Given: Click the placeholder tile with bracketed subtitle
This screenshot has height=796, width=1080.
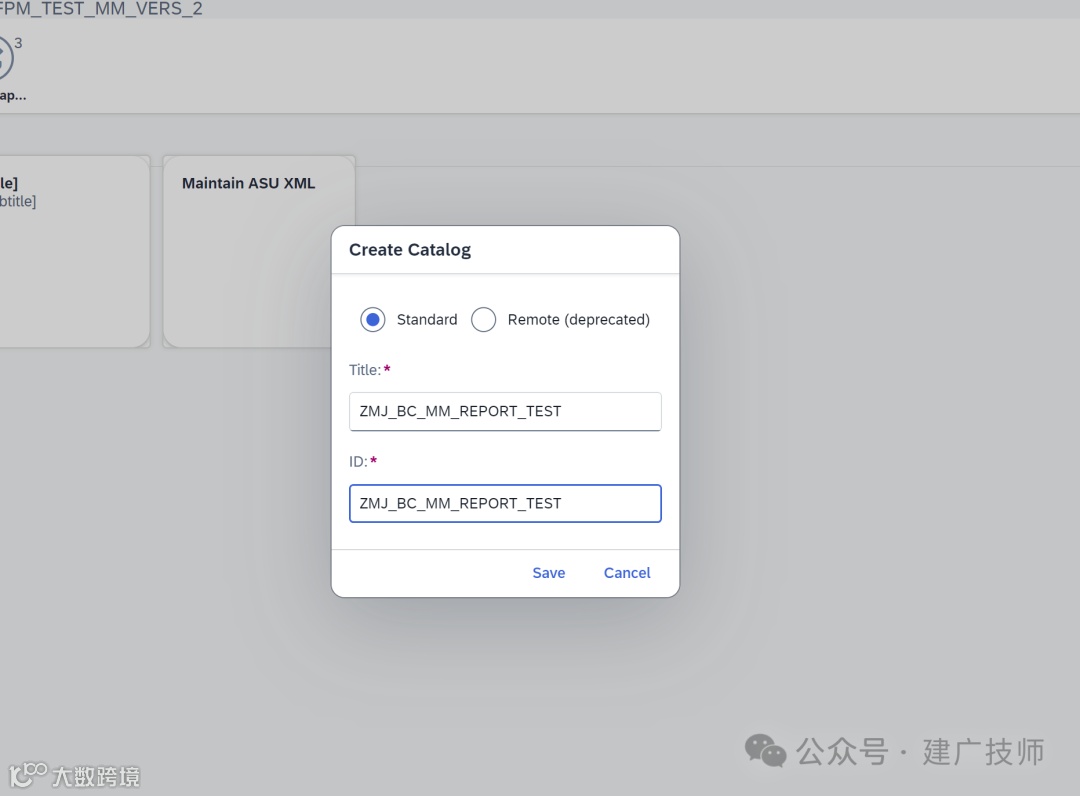Looking at the screenshot, I should (x=70, y=251).
